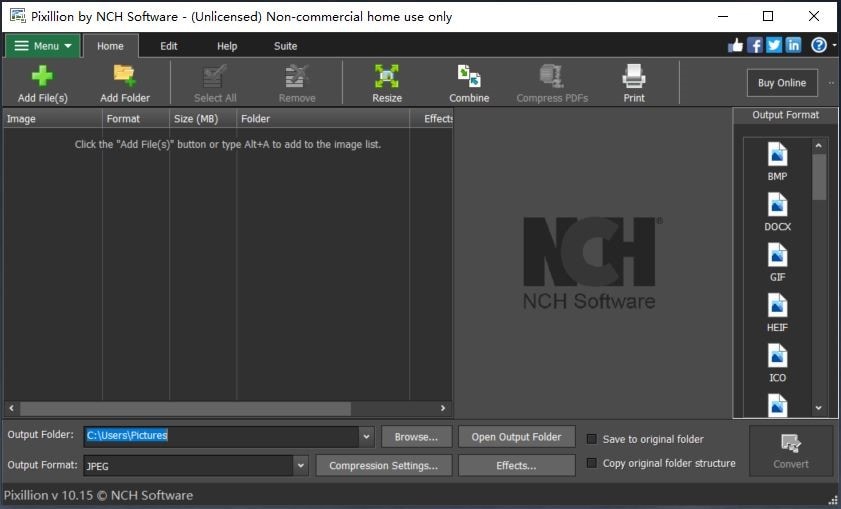The height and width of the screenshot is (509, 841).
Task: Click the Remove toolbar icon
Action: 297,76
